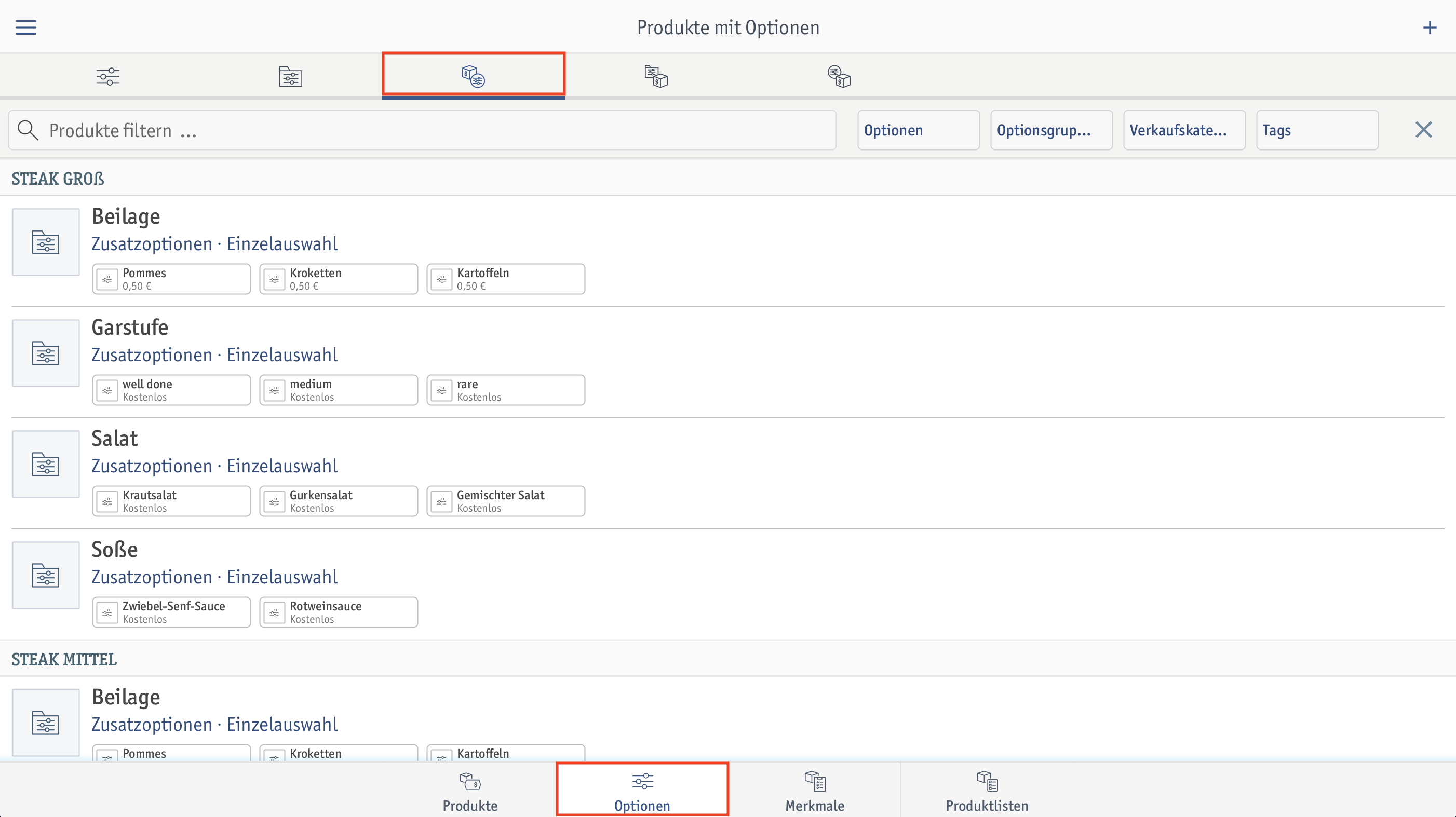Open the hamburger menu
Viewport: 1456px width, 817px height.
coord(25,27)
